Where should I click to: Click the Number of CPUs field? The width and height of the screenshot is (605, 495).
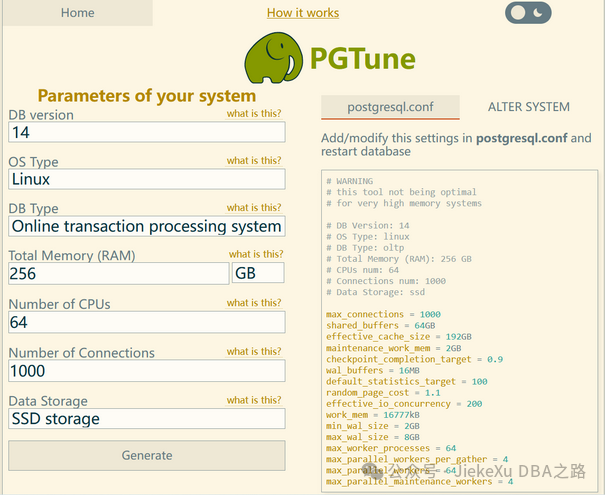click(x=147, y=322)
